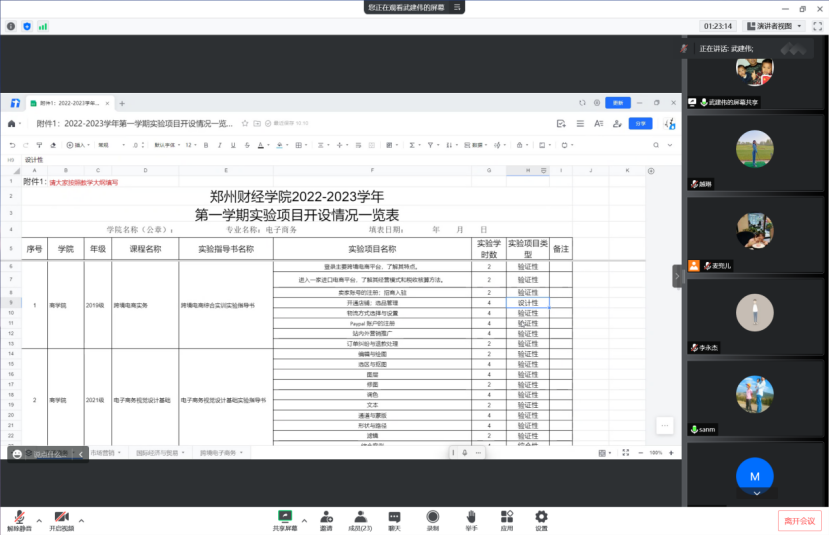Pick cell fill color bucket

point(279,145)
